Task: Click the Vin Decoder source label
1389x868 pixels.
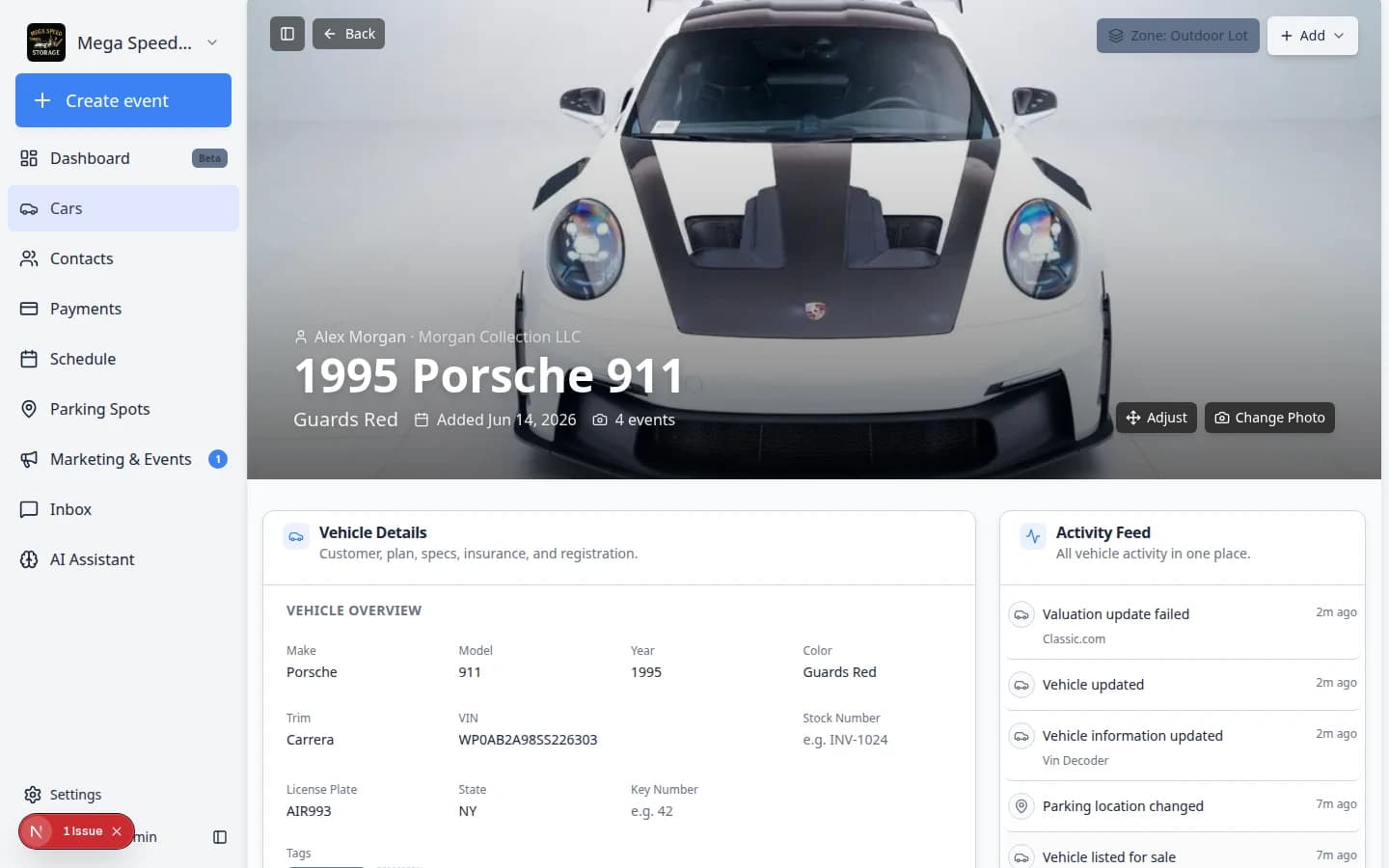Action: 1076,761
